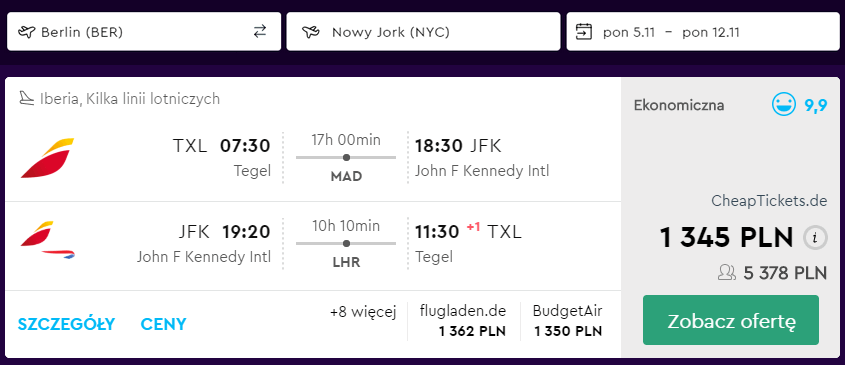Viewport: 845px width, 365px height.
Task: Click the seat icon beside airline names
Action: coord(27,99)
